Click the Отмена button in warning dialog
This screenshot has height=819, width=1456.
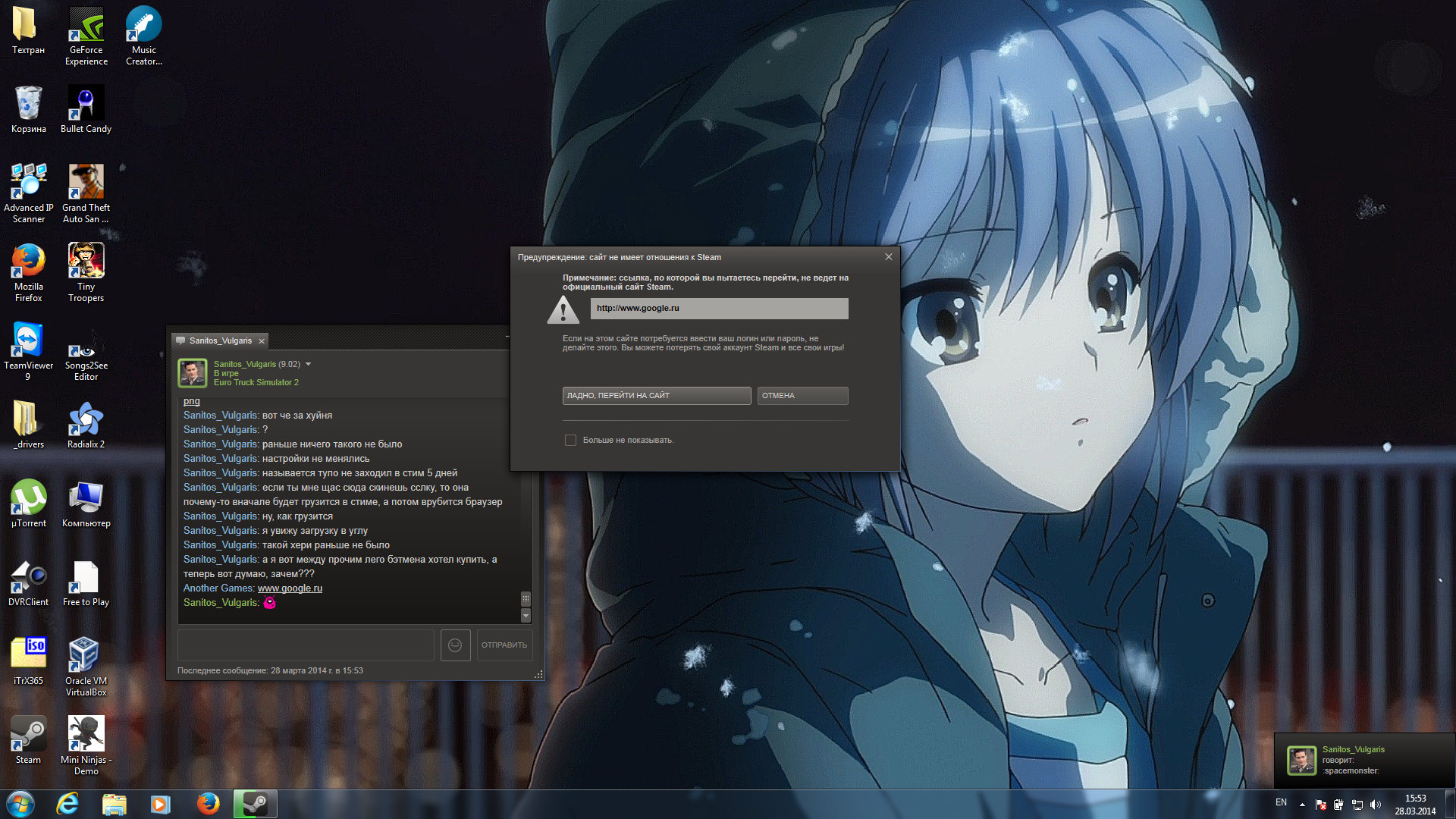point(802,396)
